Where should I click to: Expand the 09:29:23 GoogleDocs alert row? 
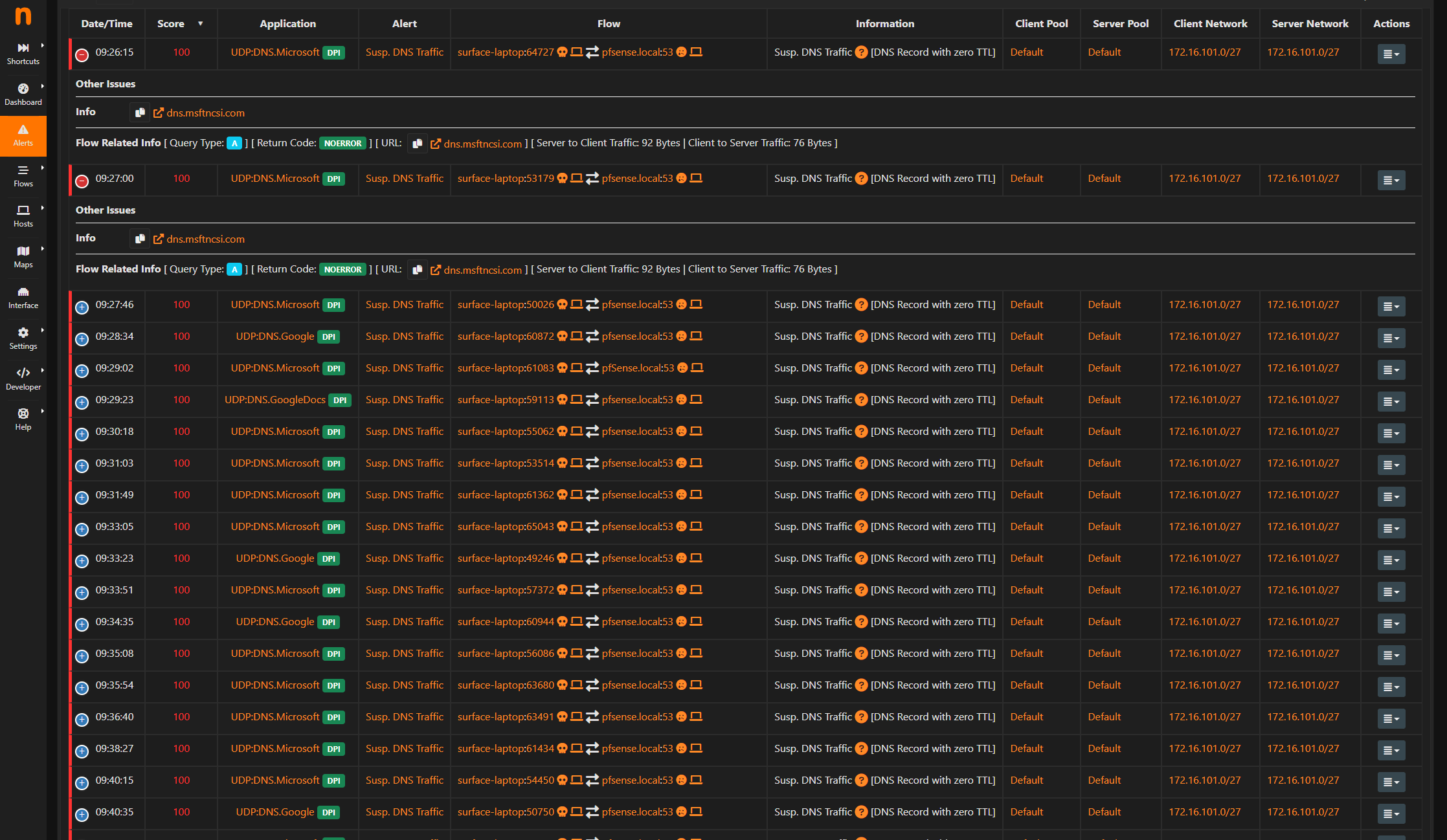[82, 403]
